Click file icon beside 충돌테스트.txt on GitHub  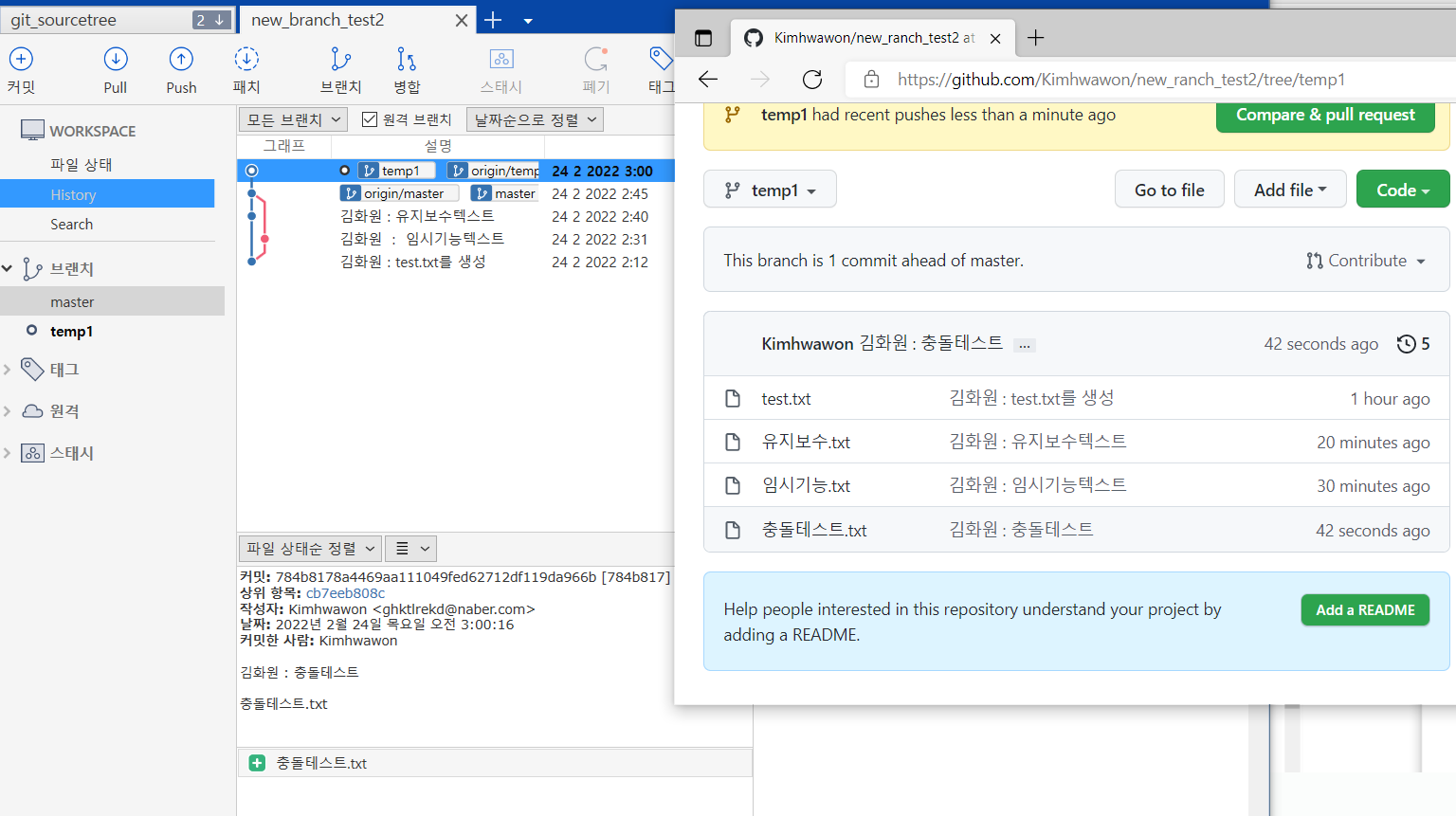(x=733, y=530)
